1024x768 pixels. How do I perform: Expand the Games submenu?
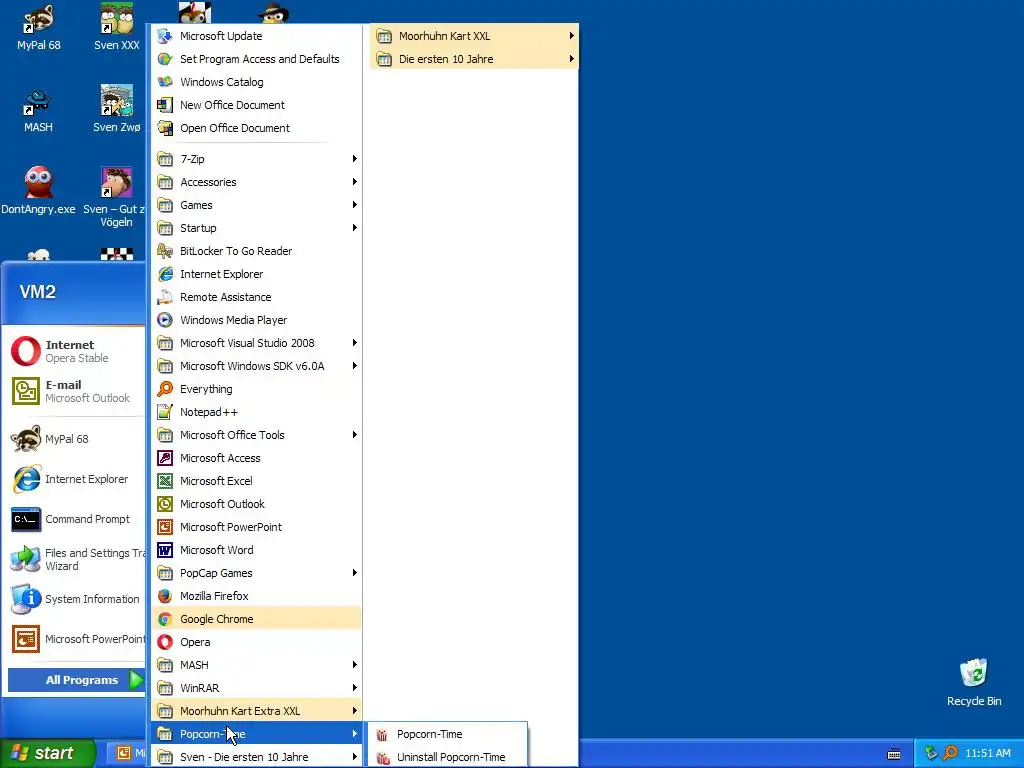(257, 205)
